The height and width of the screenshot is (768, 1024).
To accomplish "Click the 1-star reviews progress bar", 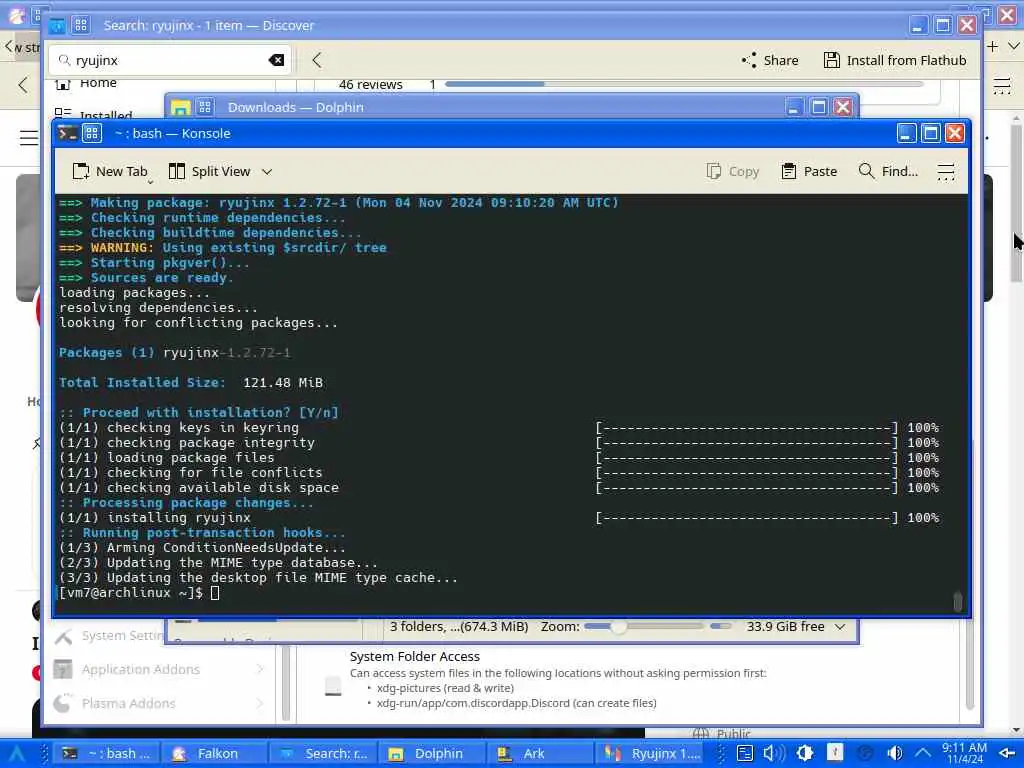I will pyautogui.click(x=684, y=84).
